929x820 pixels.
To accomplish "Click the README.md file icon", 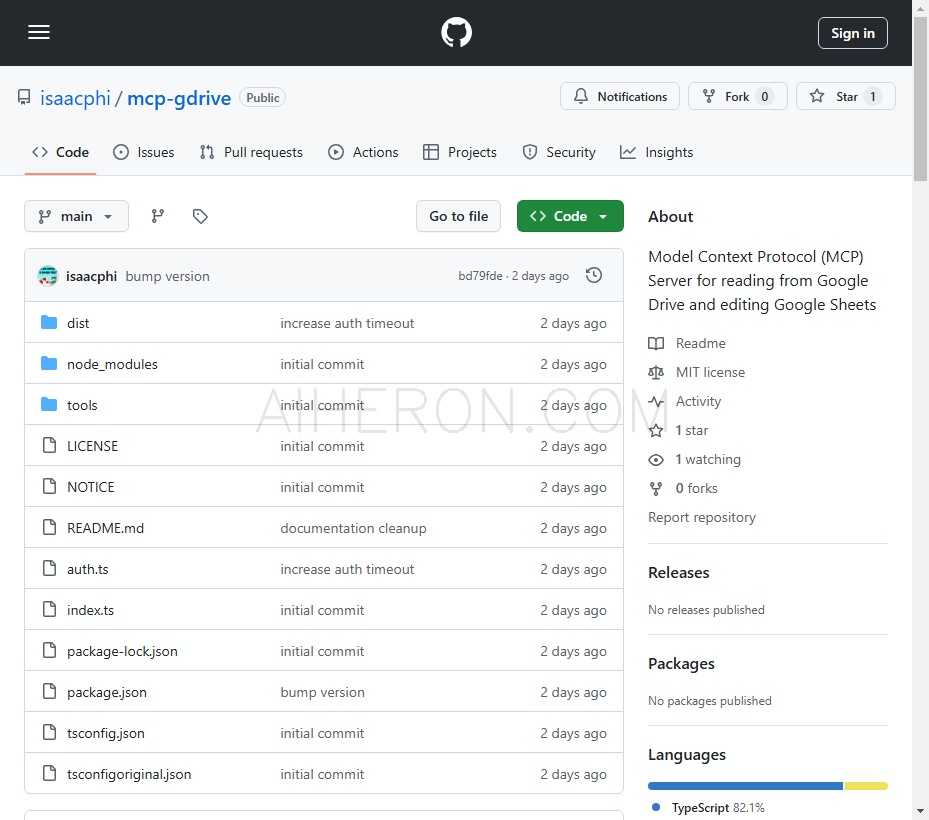I will click(x=49, y=527).
